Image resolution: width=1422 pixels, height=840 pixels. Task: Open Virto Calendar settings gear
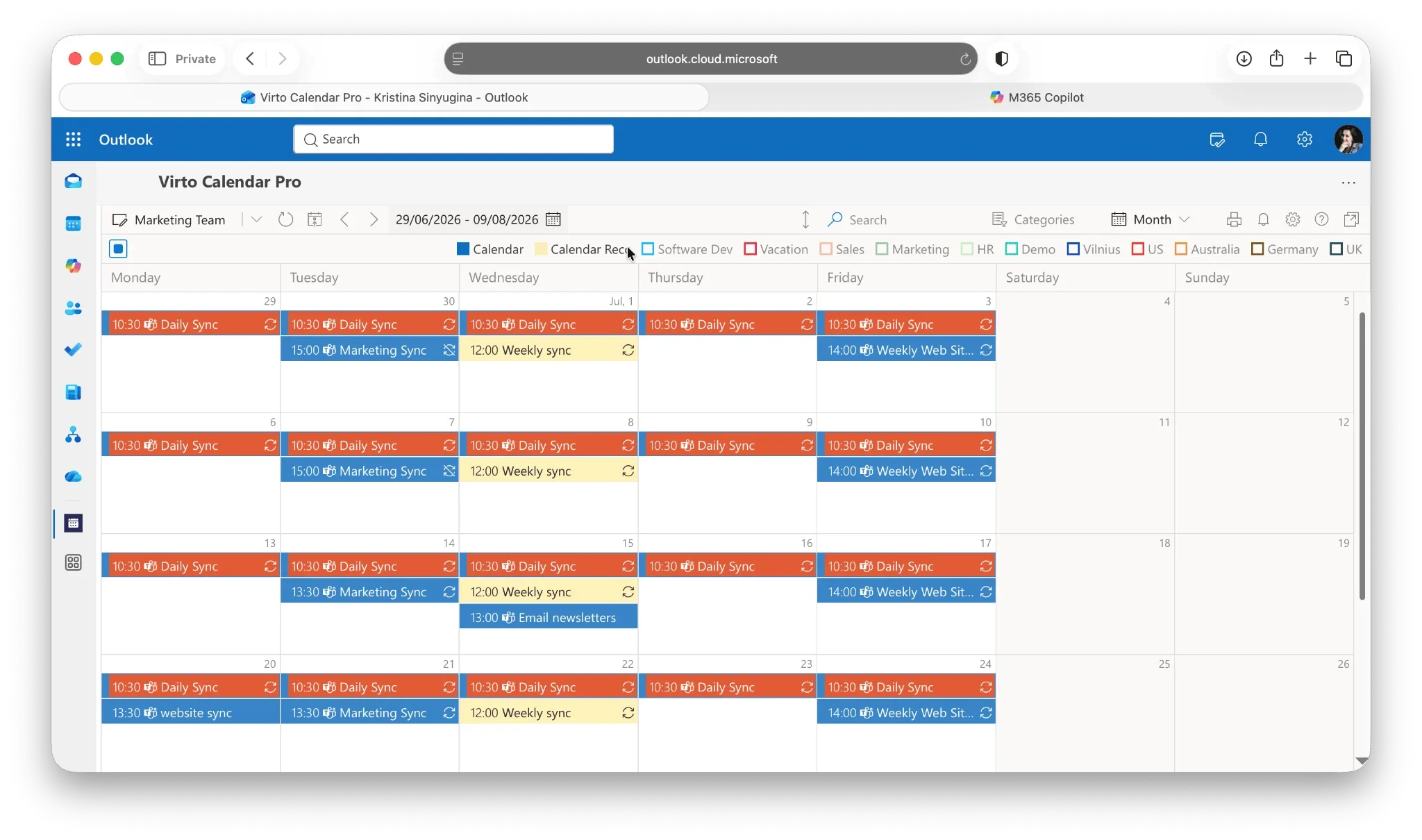coord(1293,219)
